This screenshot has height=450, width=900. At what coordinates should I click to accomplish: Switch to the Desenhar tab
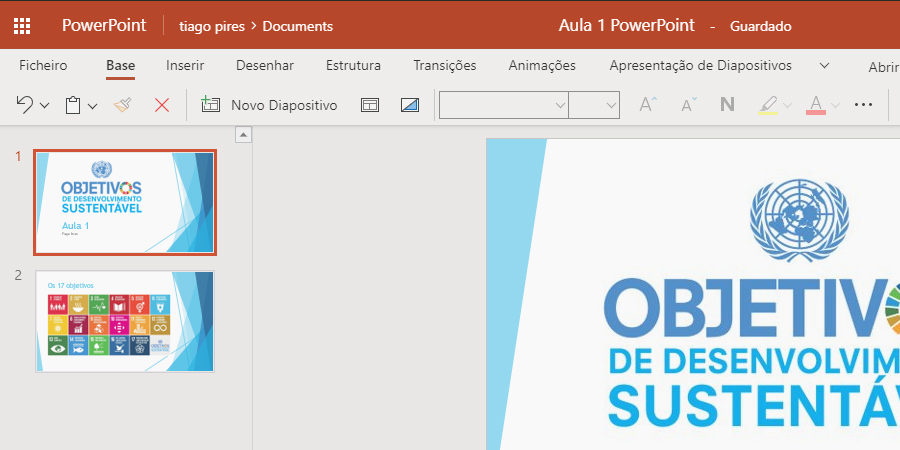[265, 65]
